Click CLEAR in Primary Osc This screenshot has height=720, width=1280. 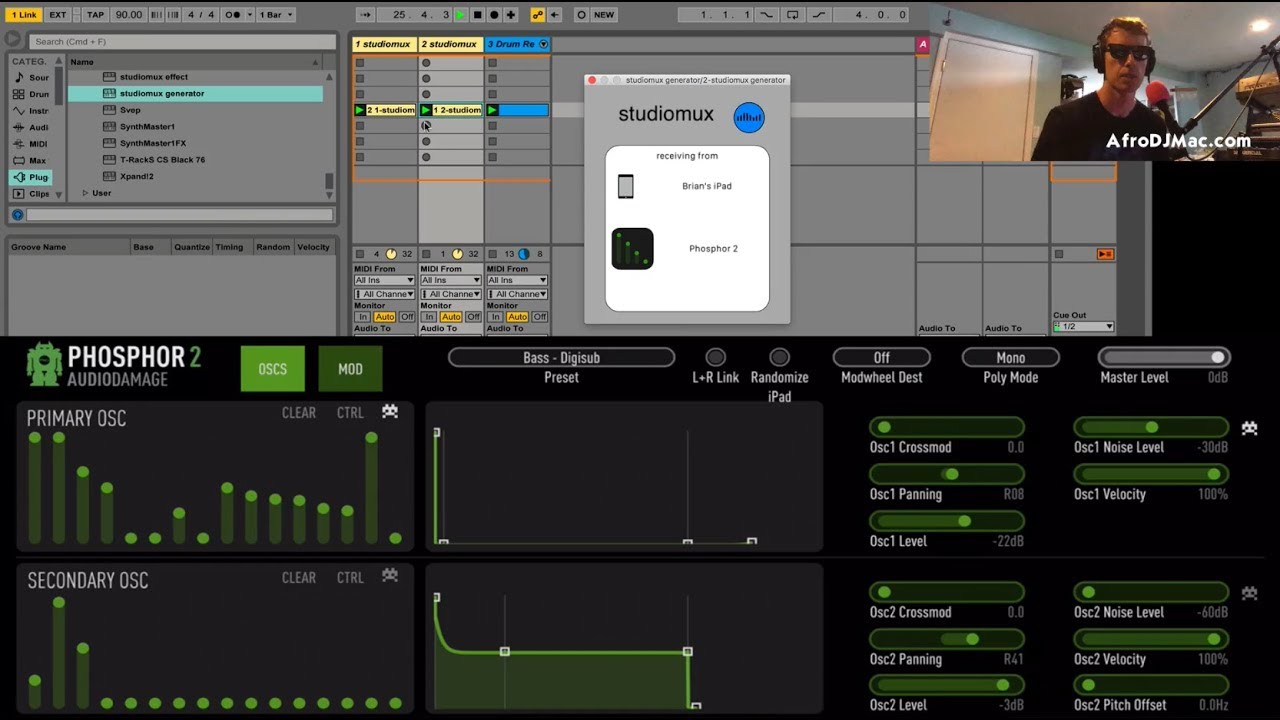coord(299,413)
